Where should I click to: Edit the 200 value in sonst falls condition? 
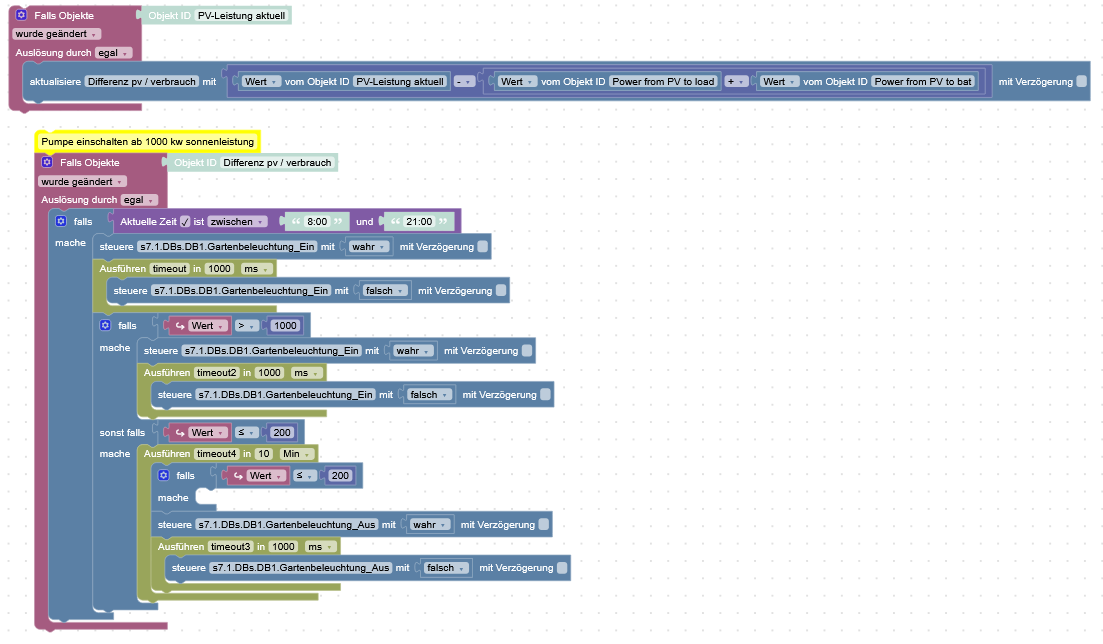pyautogui.click(x=281, y=433)
